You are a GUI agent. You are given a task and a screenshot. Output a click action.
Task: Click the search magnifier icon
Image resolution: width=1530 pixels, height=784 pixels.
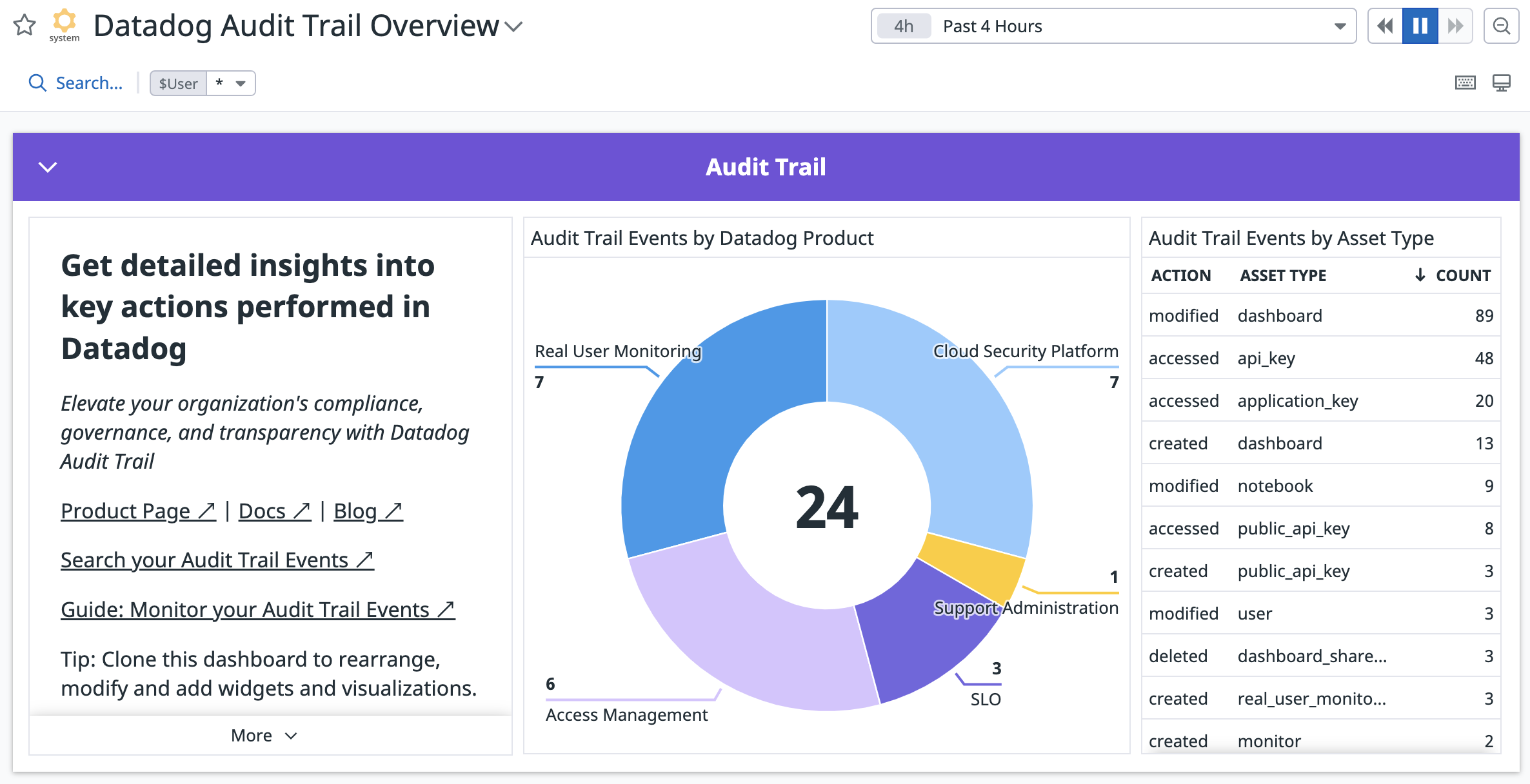(x=37, y=83)
